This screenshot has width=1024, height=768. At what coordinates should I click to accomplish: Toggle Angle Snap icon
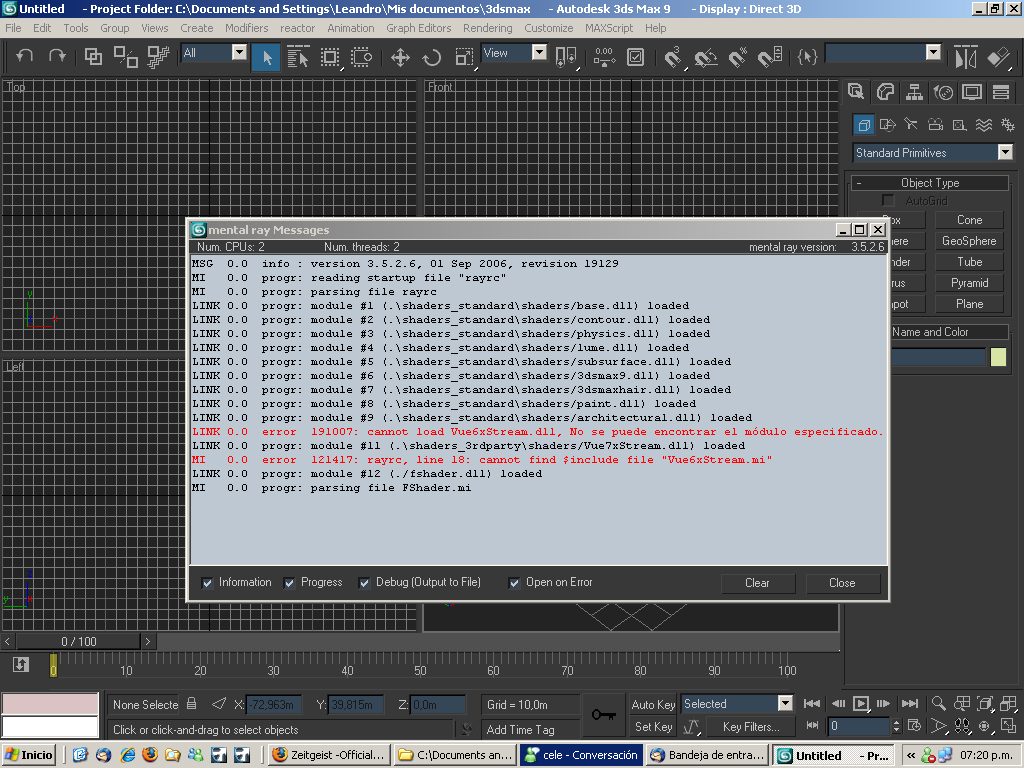(705, 57)
